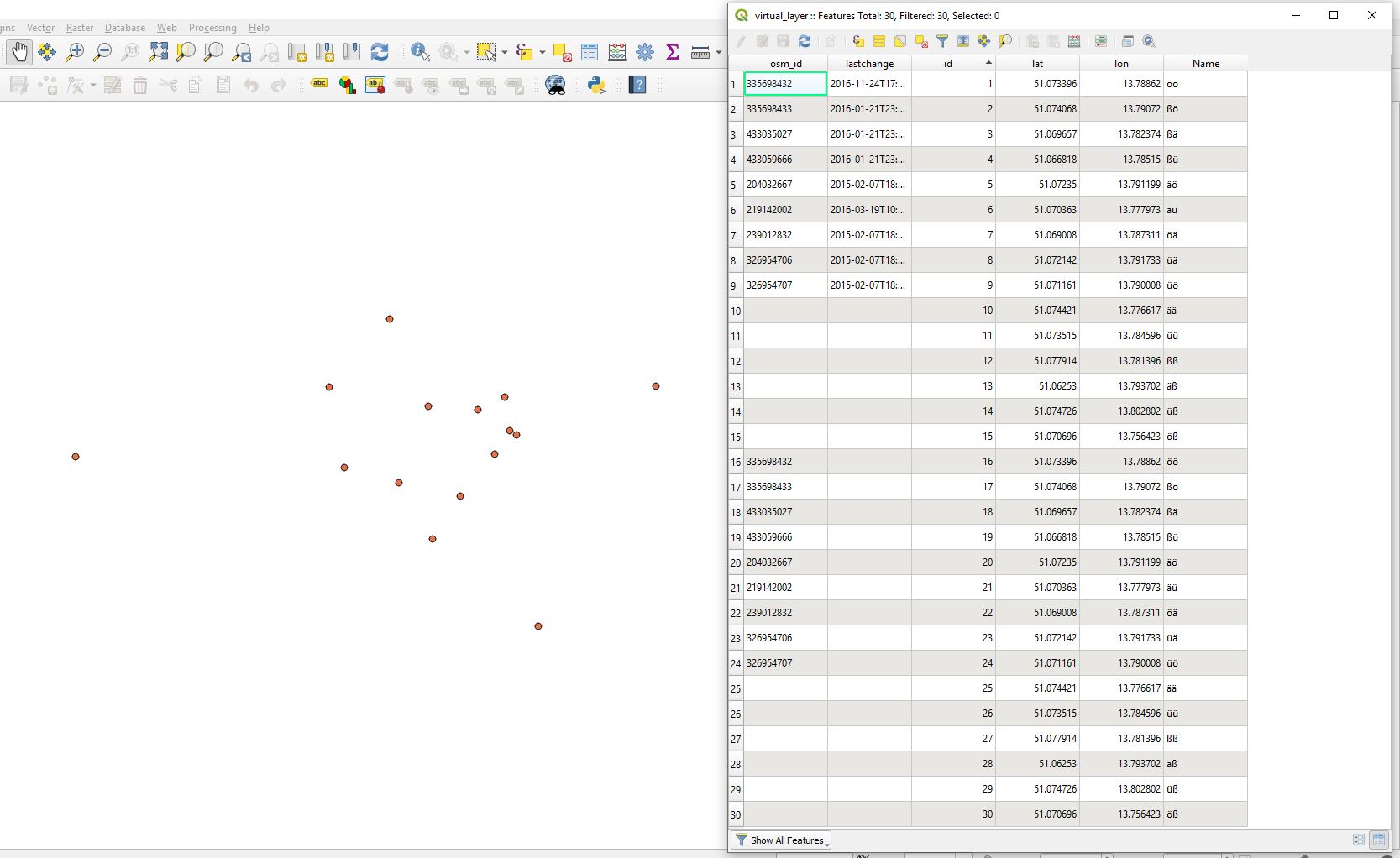Image resolution: width=1400 pixels, height=858 pixels.
Task: Click Pan Map to Selection icon
Action: [x=47, y=52]
